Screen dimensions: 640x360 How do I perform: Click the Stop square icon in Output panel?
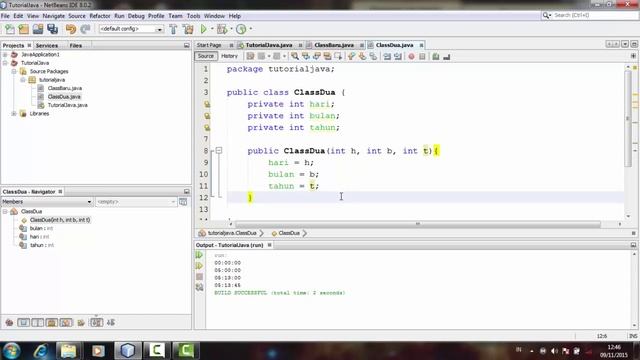click(199, 277)
